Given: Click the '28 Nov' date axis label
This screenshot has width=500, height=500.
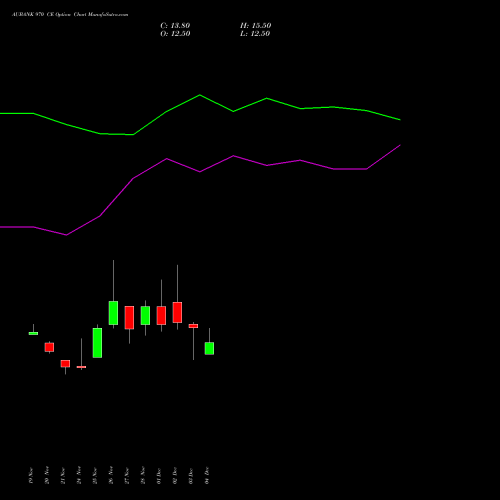Looking at the screenshot, I should click(143, 475).
